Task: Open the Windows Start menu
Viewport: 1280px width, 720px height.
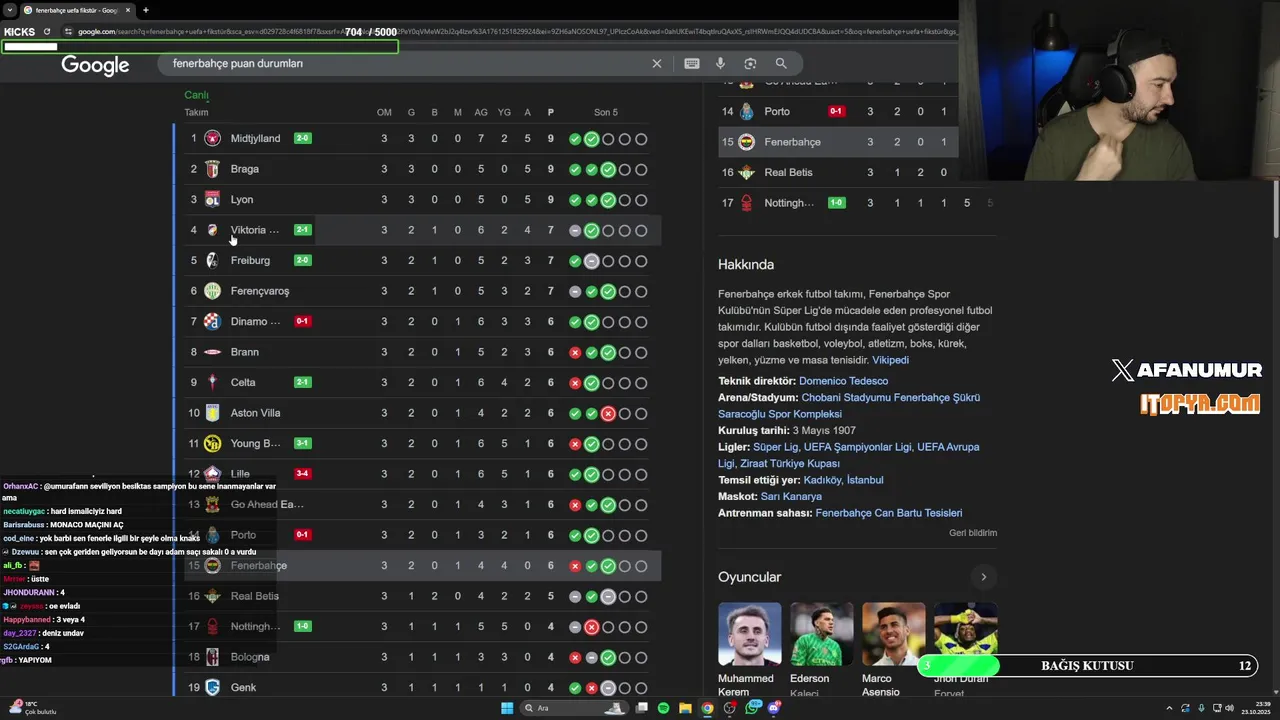Action: click(x=507, y=708)
